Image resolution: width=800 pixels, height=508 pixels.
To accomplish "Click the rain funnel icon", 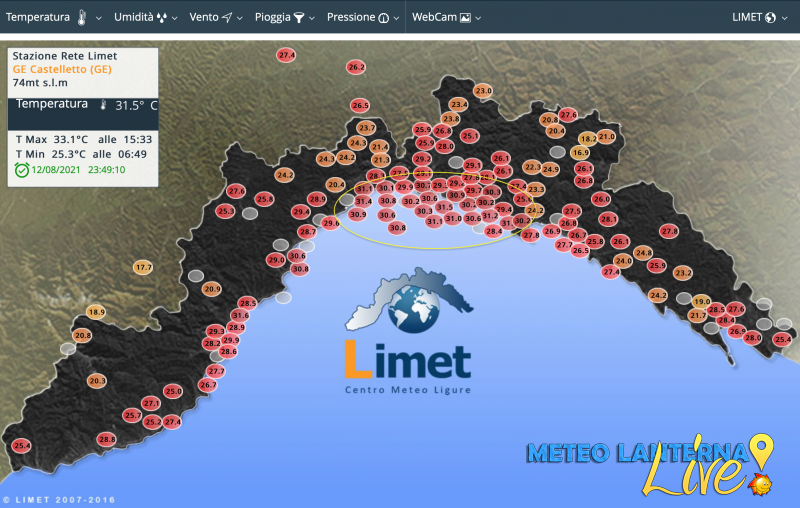I will (x=299, y=18).
